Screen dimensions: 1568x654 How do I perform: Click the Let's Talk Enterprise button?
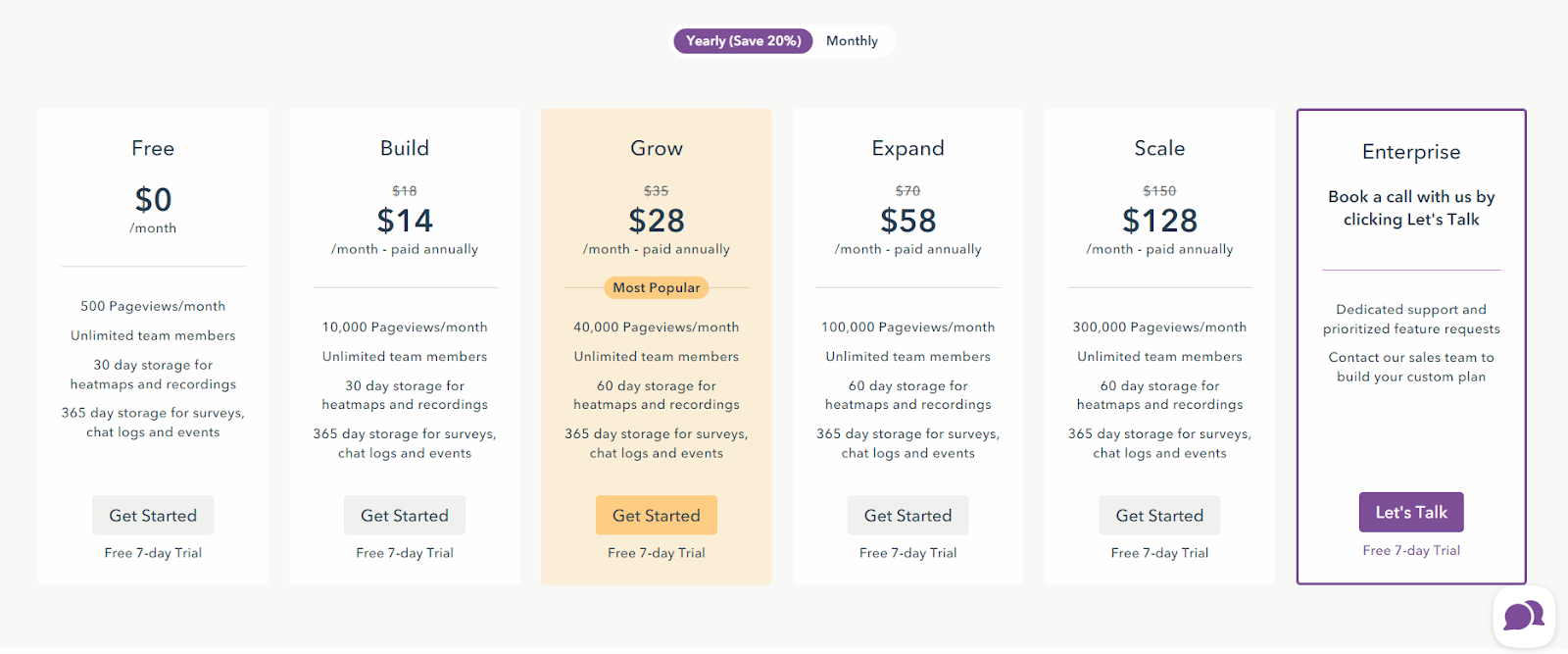click(x=1411, y=513)
